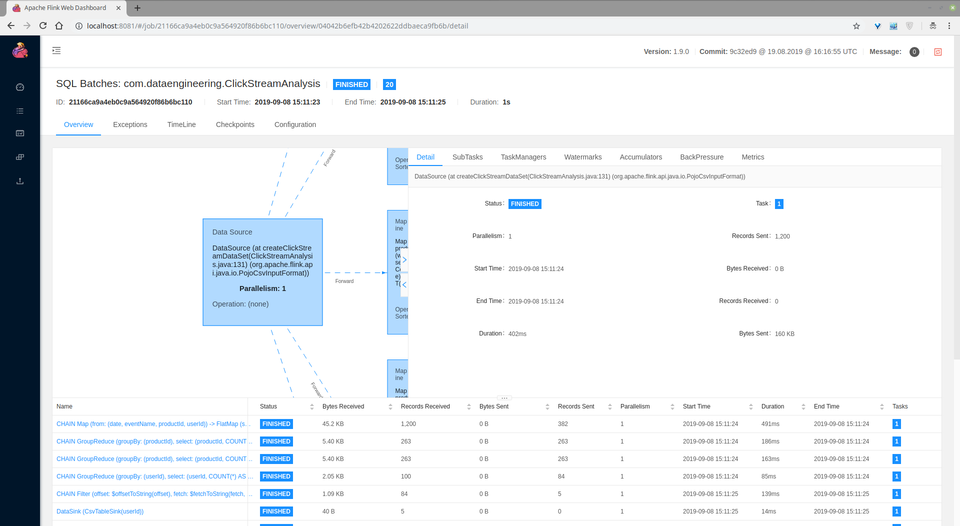Open the browser three-dot menu
Image resolution: width=960 pixels, height=526 pixels.
tap(950, 26)
